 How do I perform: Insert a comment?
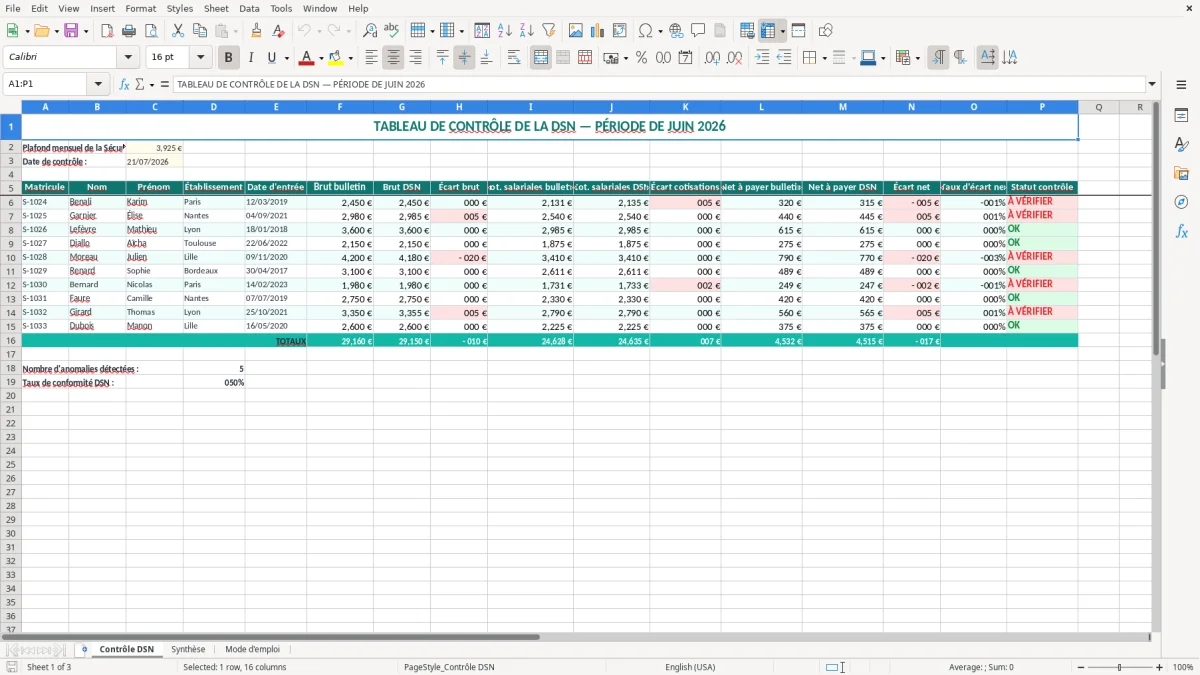click(698, 31)
